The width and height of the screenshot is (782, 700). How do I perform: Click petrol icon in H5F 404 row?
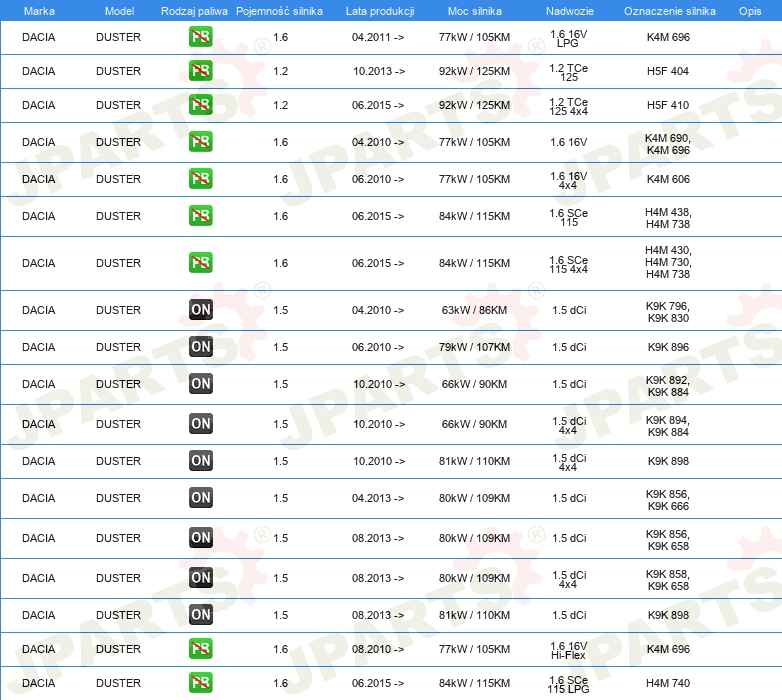point(200,71)
